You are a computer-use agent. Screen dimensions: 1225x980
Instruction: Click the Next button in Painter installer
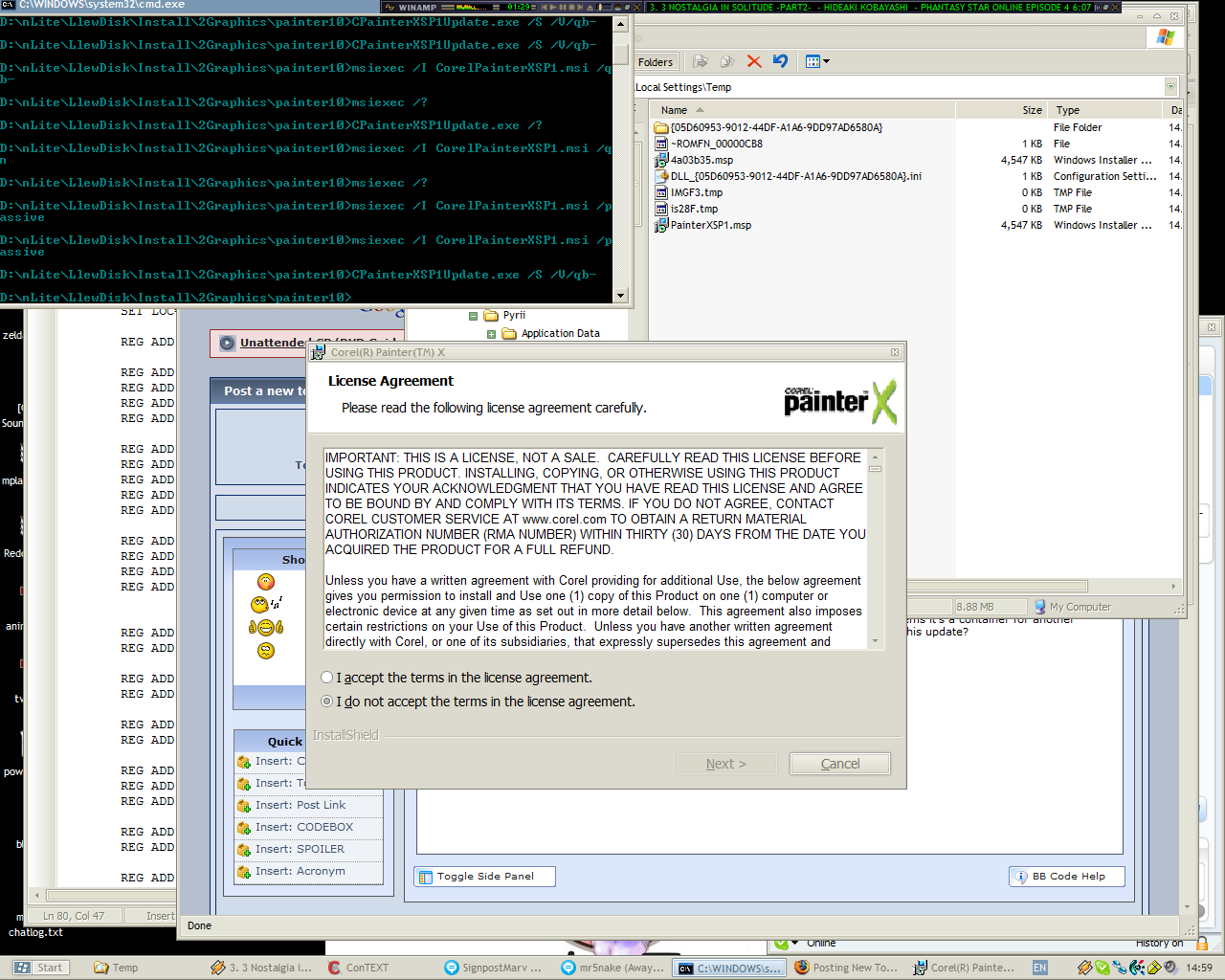[x=726, y=764]
